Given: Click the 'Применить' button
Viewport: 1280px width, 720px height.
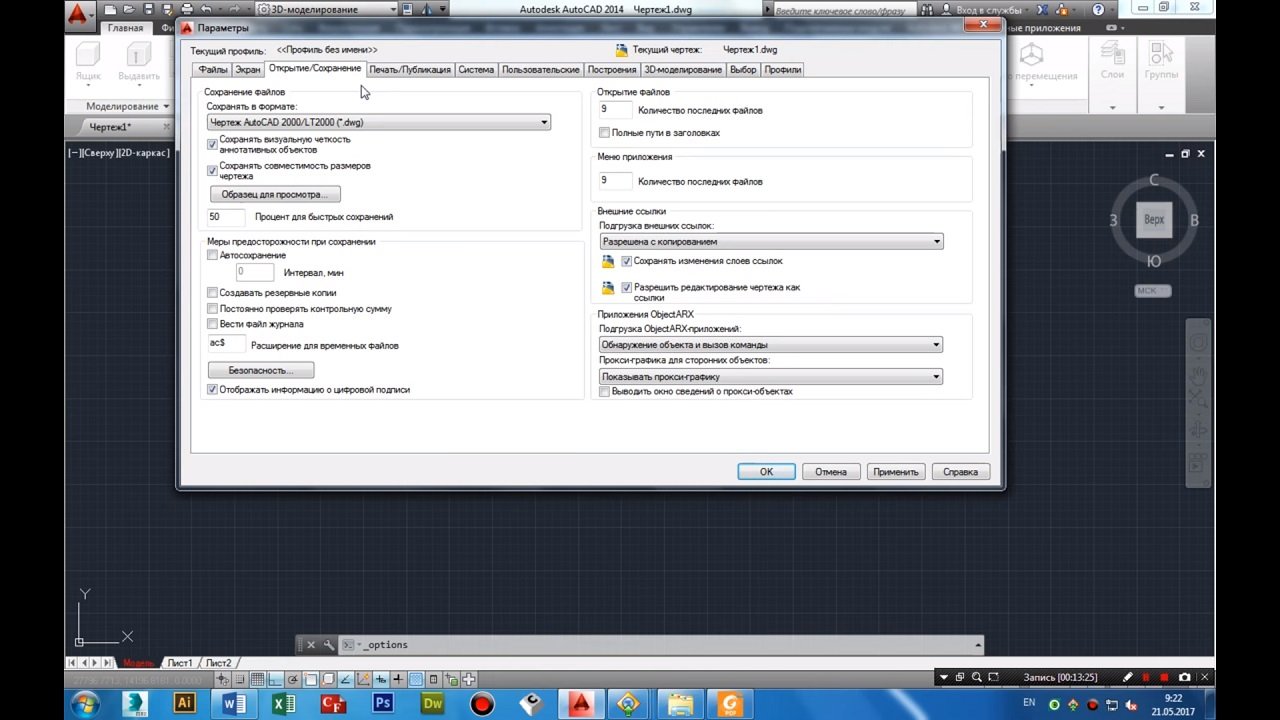Looking at the screenshot, I should [895, 472].
